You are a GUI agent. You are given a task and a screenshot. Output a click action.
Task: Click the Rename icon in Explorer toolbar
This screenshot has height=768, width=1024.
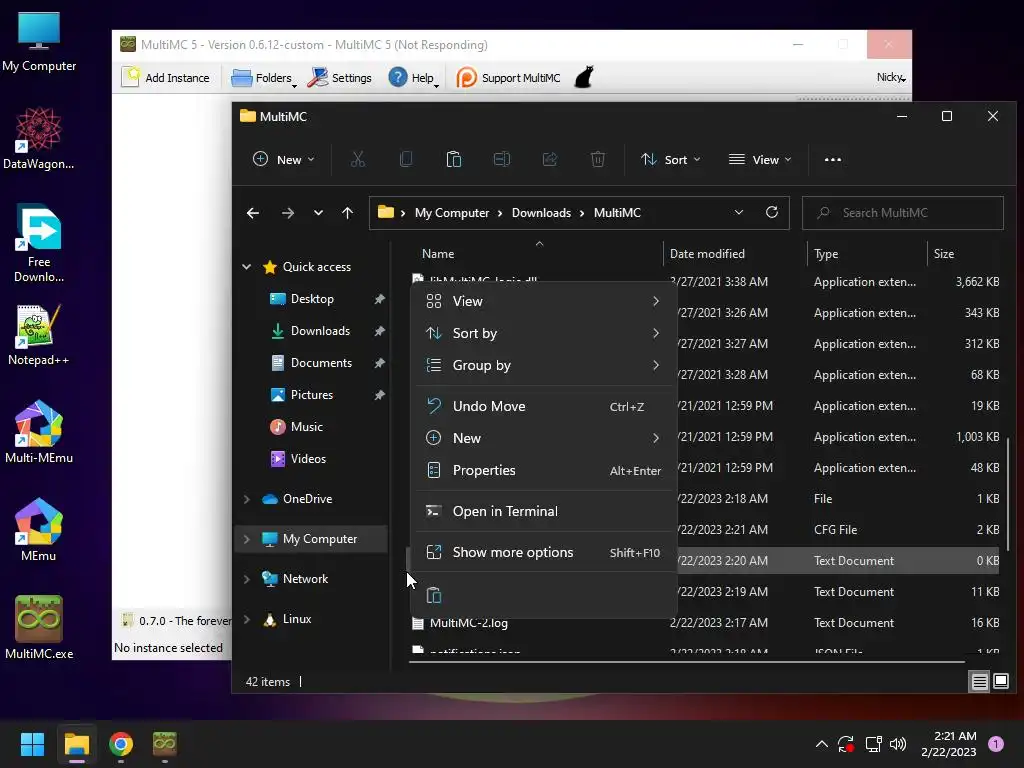tap(502, 159)
